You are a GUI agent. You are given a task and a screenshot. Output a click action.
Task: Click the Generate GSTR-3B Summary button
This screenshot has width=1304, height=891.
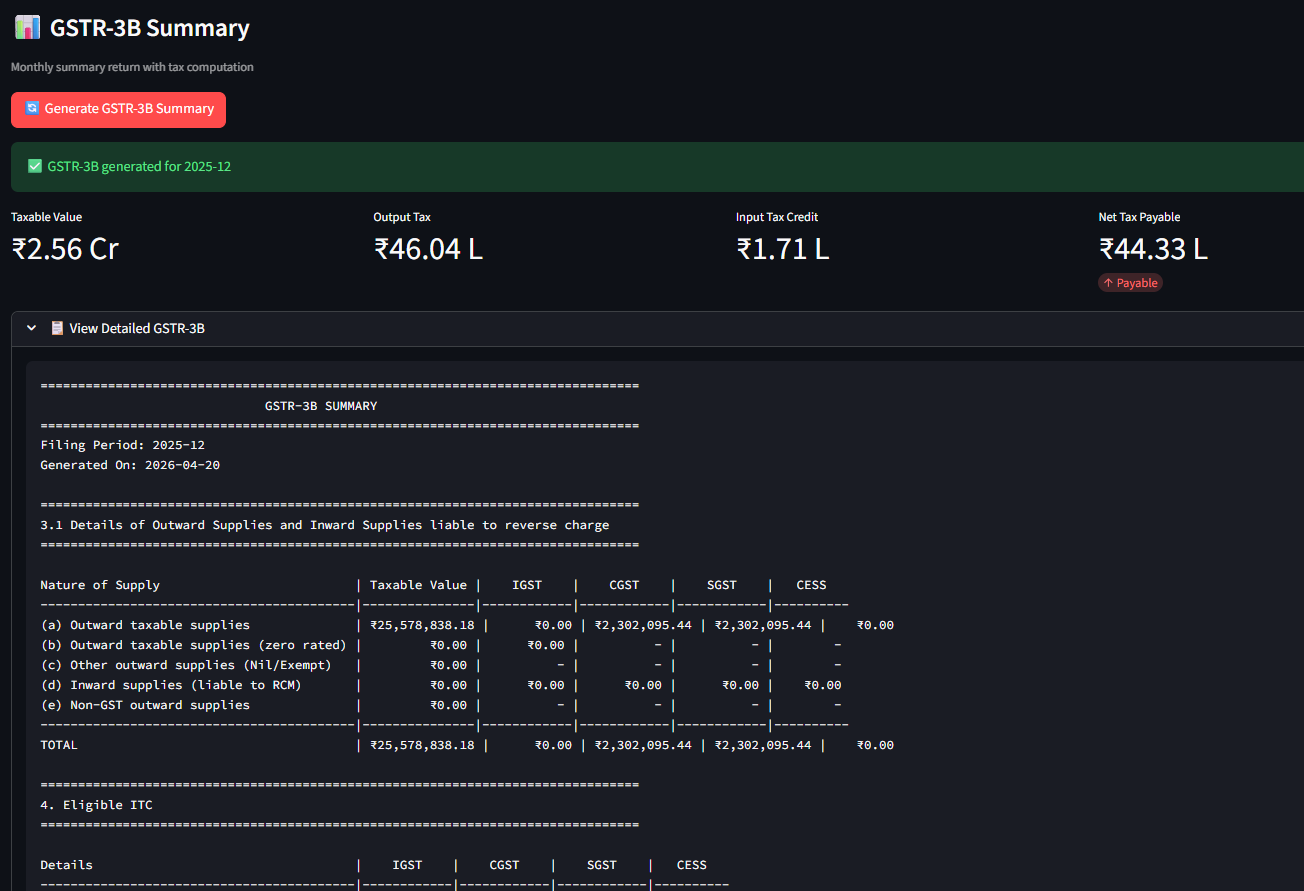pos(118,109)
